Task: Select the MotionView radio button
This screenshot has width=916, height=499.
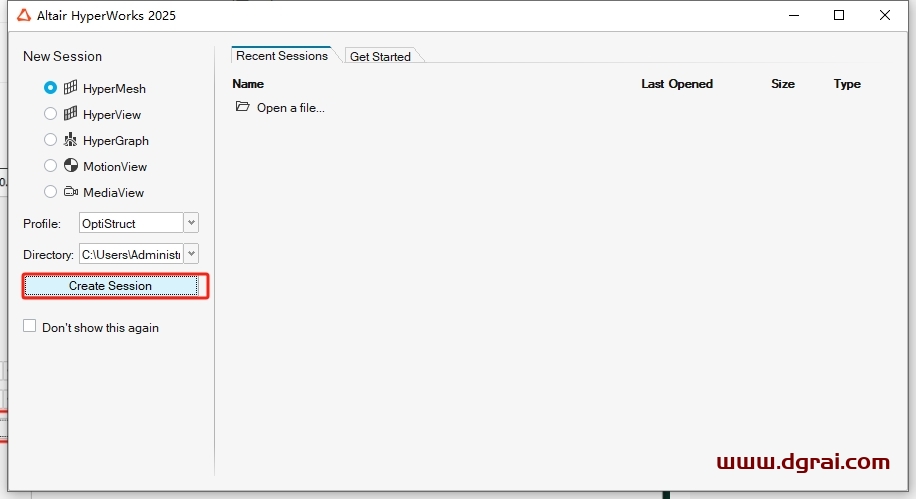Action: 50,165
